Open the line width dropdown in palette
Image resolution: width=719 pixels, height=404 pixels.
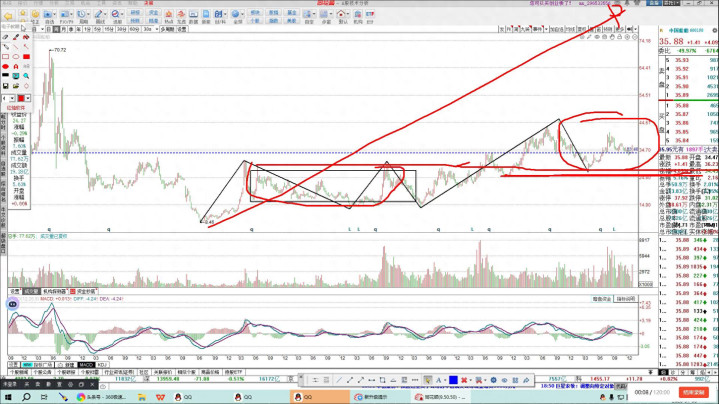click(10, 98)
